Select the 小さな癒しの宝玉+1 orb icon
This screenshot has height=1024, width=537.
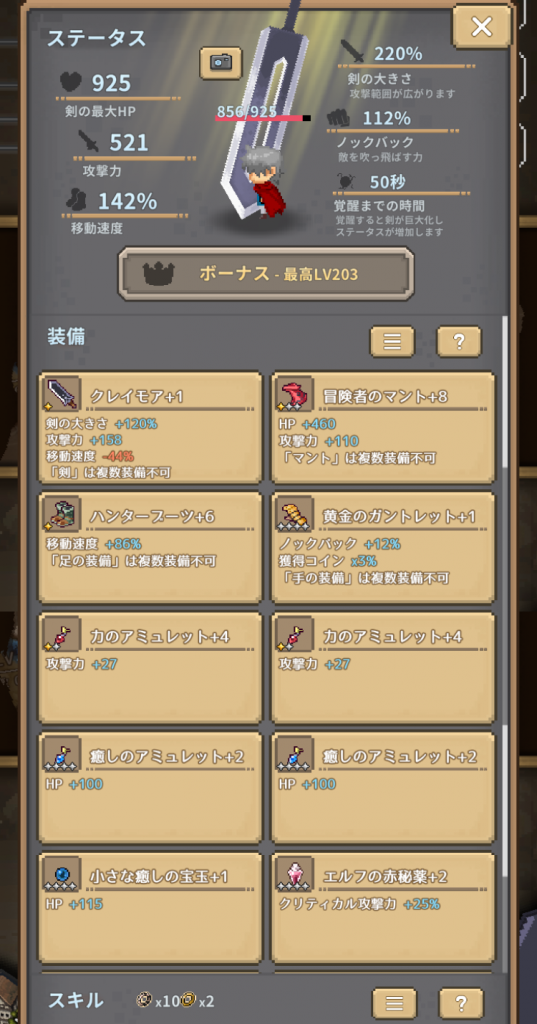point(61,875)
